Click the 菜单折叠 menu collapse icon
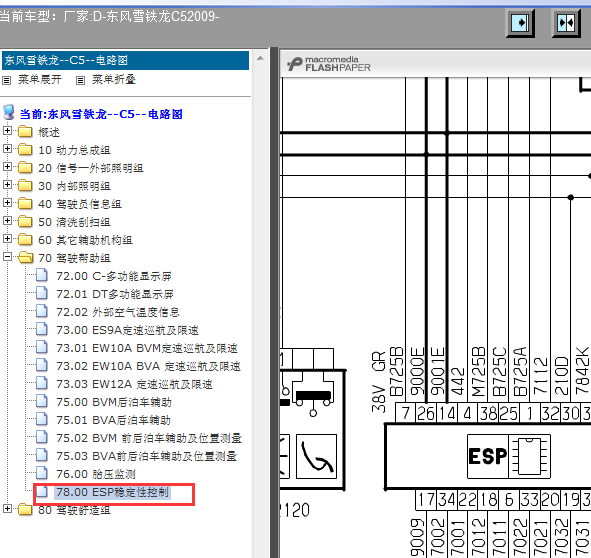Screen dimensions: 591x558 pyautogui.click(x=80, y=80)
